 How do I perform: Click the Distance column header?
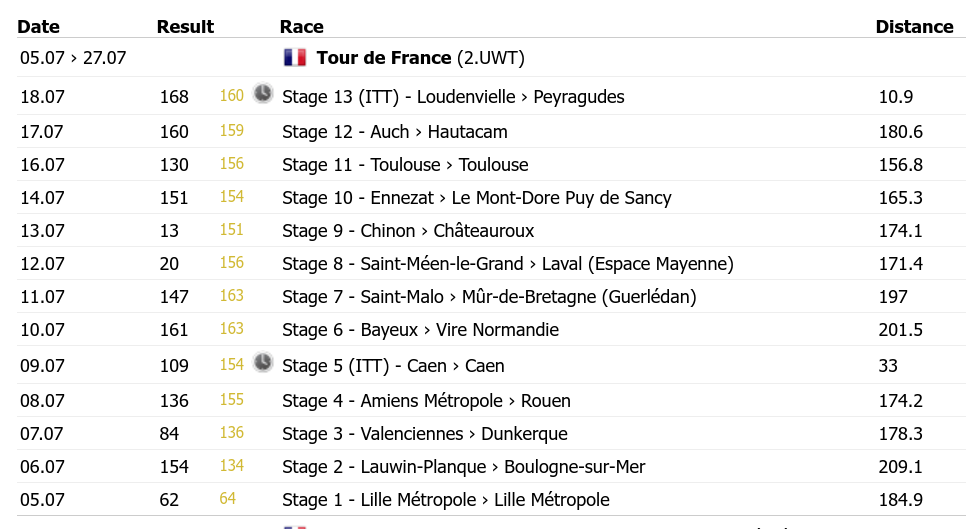pos(914,26)
